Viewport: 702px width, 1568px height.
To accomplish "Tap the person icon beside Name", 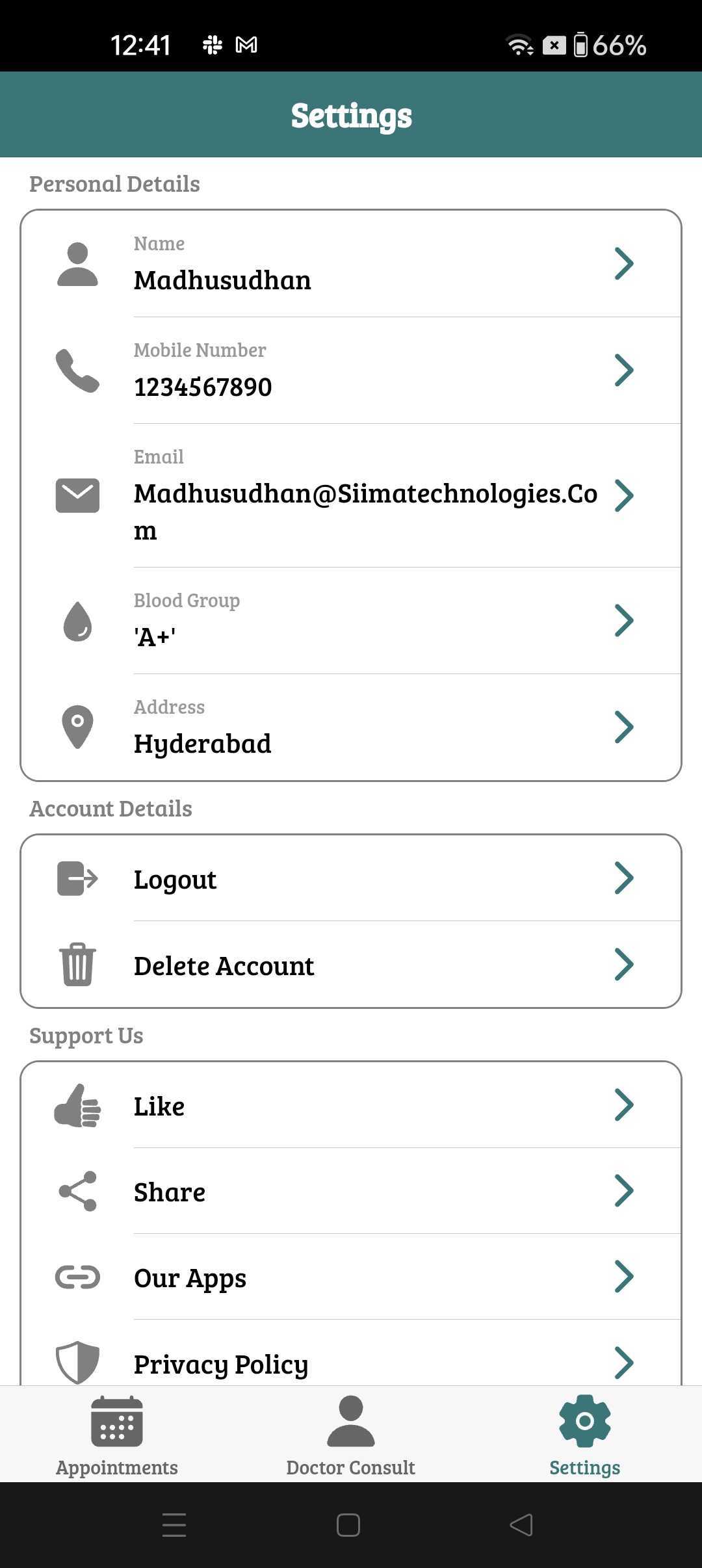I will pyautogui.click(x=77, y=265).
